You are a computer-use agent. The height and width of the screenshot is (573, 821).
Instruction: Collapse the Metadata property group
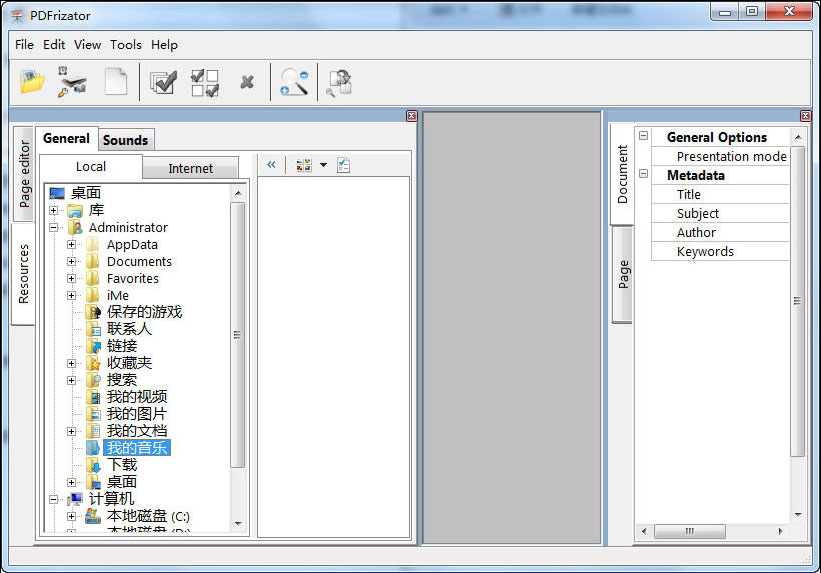[x=644, y=173]
